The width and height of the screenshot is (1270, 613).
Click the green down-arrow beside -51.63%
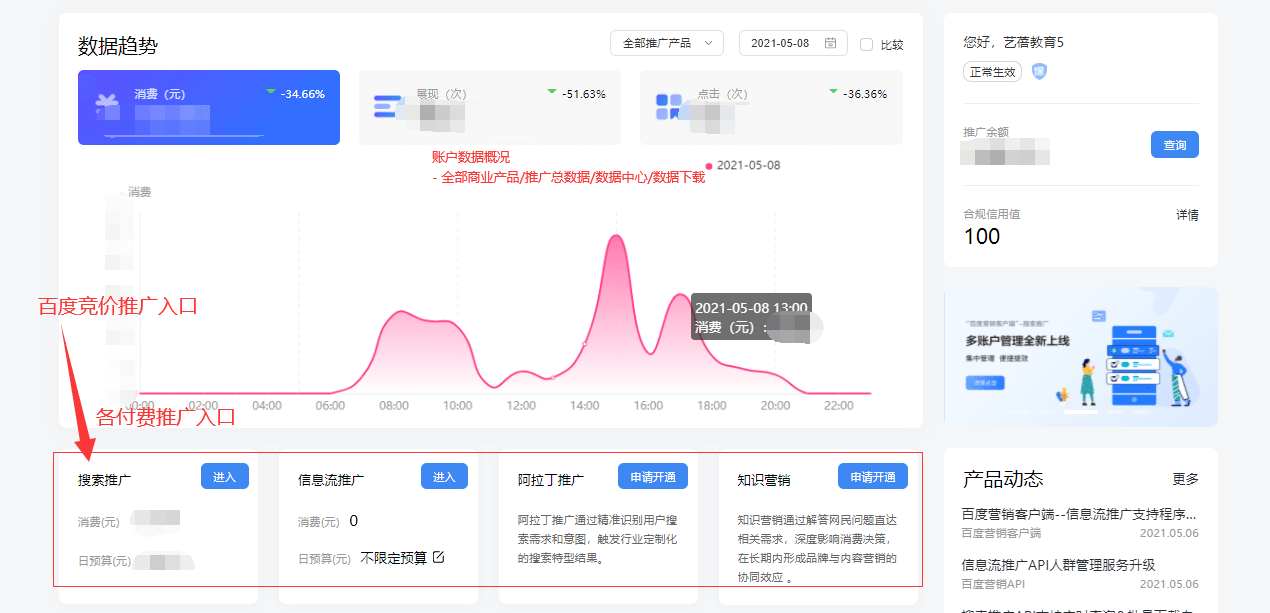pos(552,93)
